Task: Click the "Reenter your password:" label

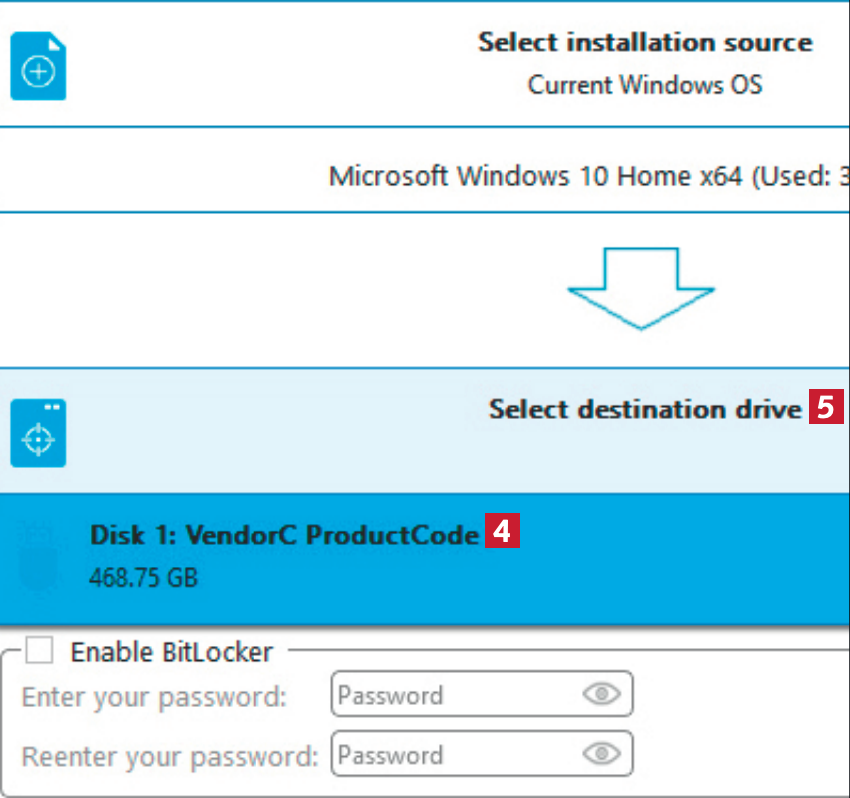Action: (170, 756)
